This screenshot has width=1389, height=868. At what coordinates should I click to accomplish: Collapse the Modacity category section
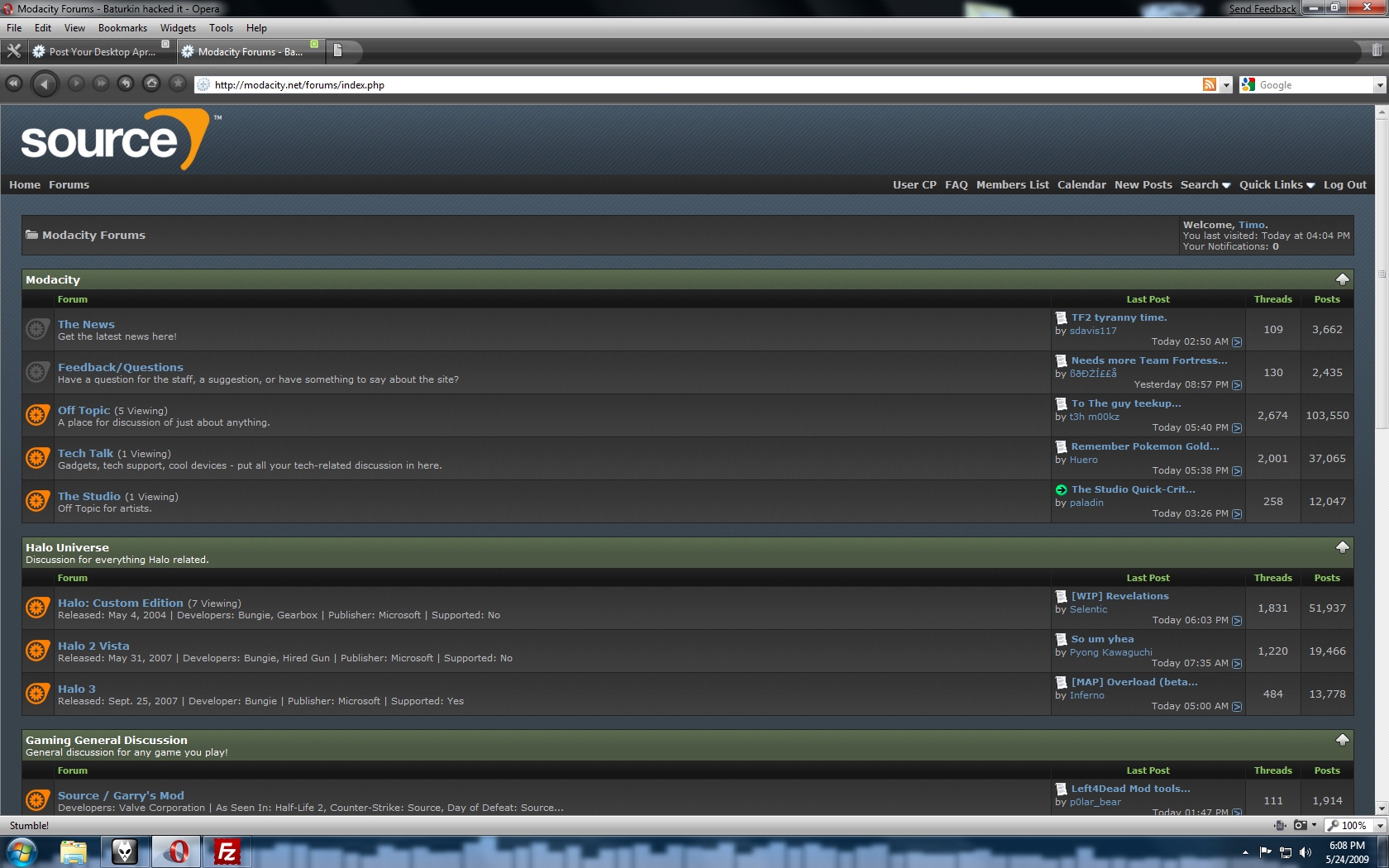point(1342,279)
